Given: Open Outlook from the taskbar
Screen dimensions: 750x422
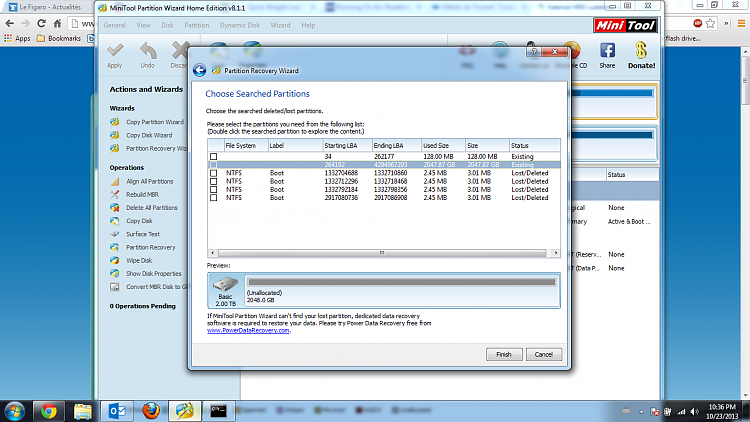Looking at the screenshot, I should (x=117, y=411).
